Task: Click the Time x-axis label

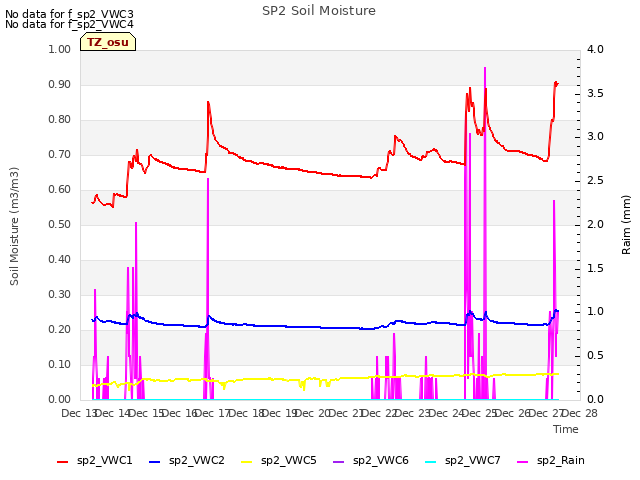Action: click(566, 429)
